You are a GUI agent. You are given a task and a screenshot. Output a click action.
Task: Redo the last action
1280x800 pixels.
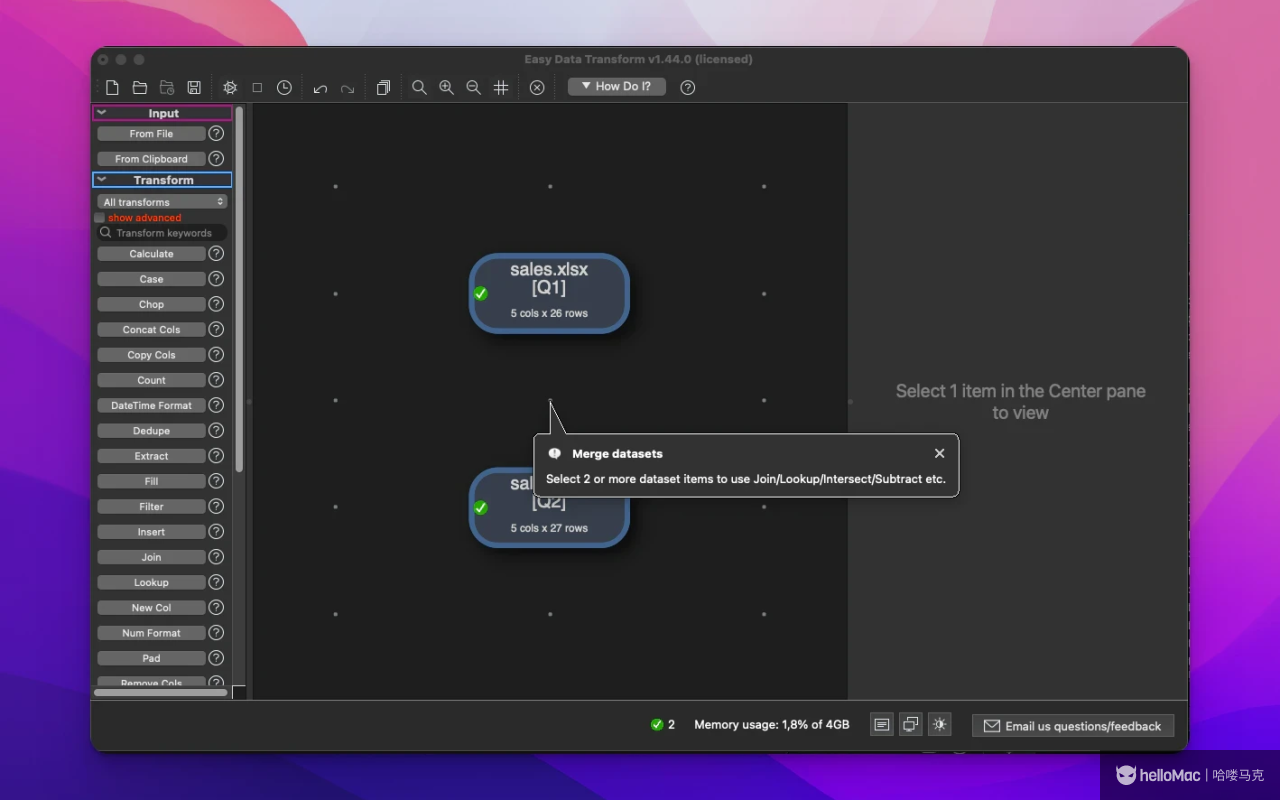pyautogui.click(x=347, y=88)
